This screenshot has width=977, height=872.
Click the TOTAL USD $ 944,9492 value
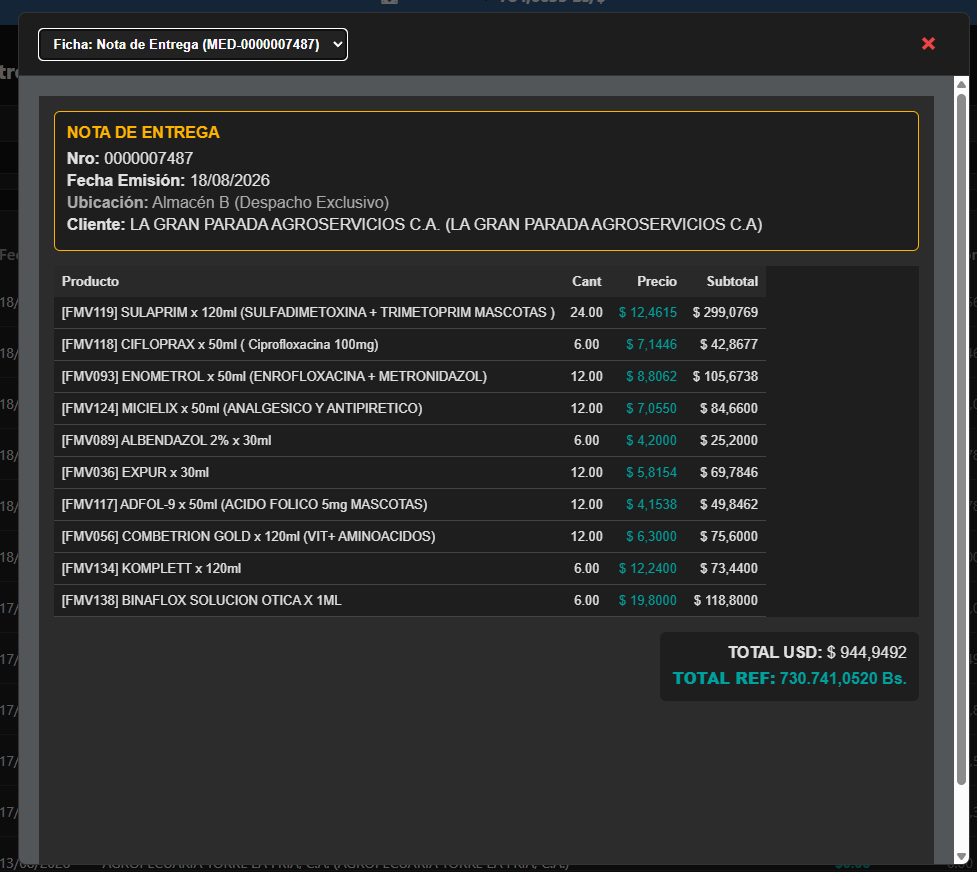pyautogui.click(x=866, y=653)
